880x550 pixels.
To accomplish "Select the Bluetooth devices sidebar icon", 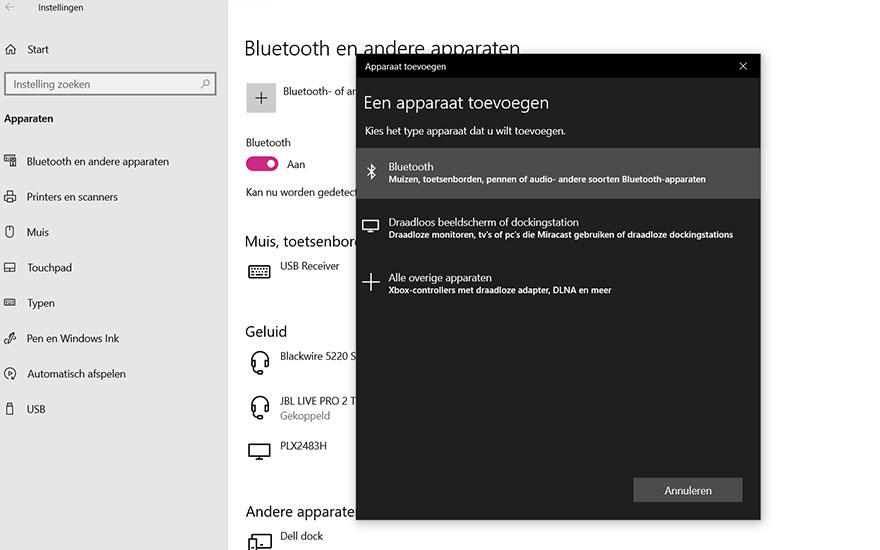I will point(10,161).
